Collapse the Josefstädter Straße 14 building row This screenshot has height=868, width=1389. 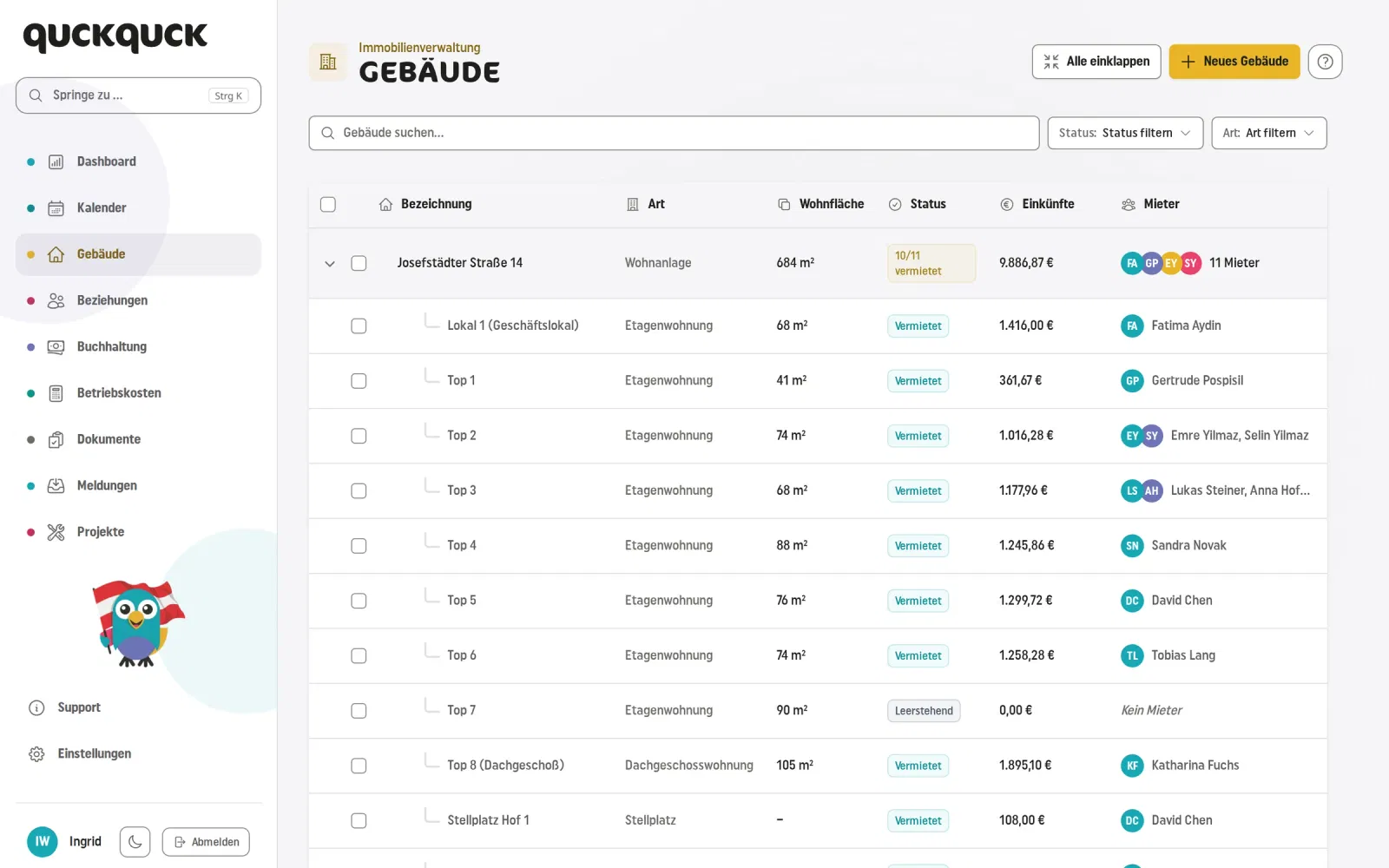330,264
